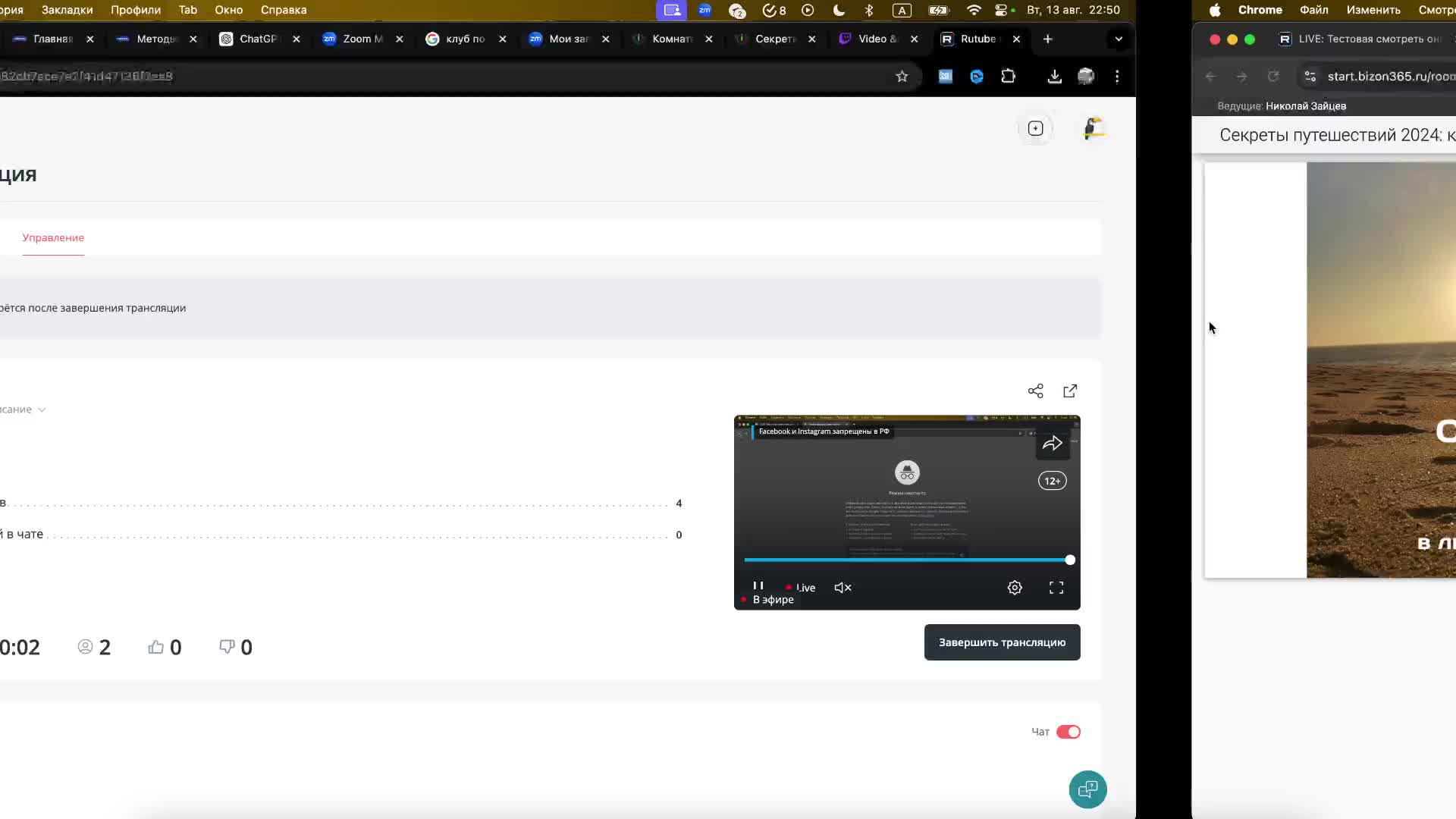Drag the video playback progress slider

[1069, 560]
